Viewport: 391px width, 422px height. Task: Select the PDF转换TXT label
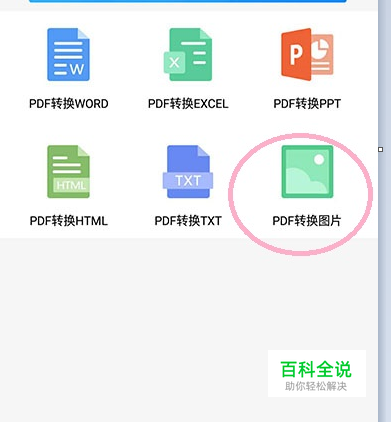tap(188, 221)
